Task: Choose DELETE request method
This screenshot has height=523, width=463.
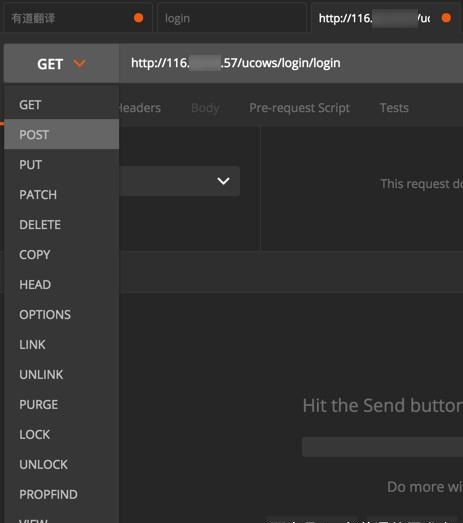Action: point(61,224)
